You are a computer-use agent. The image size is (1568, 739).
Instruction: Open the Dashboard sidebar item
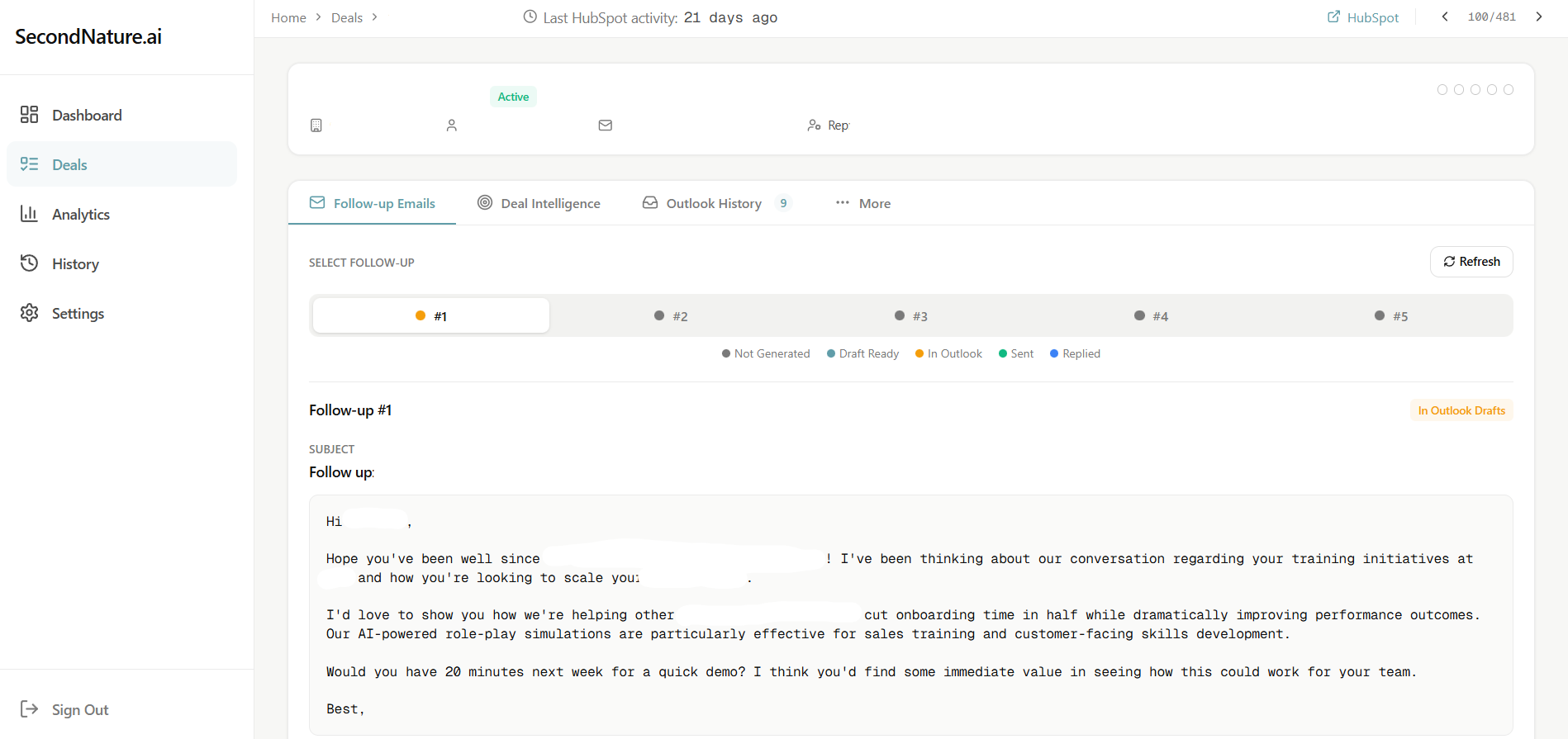click(86, 115)
